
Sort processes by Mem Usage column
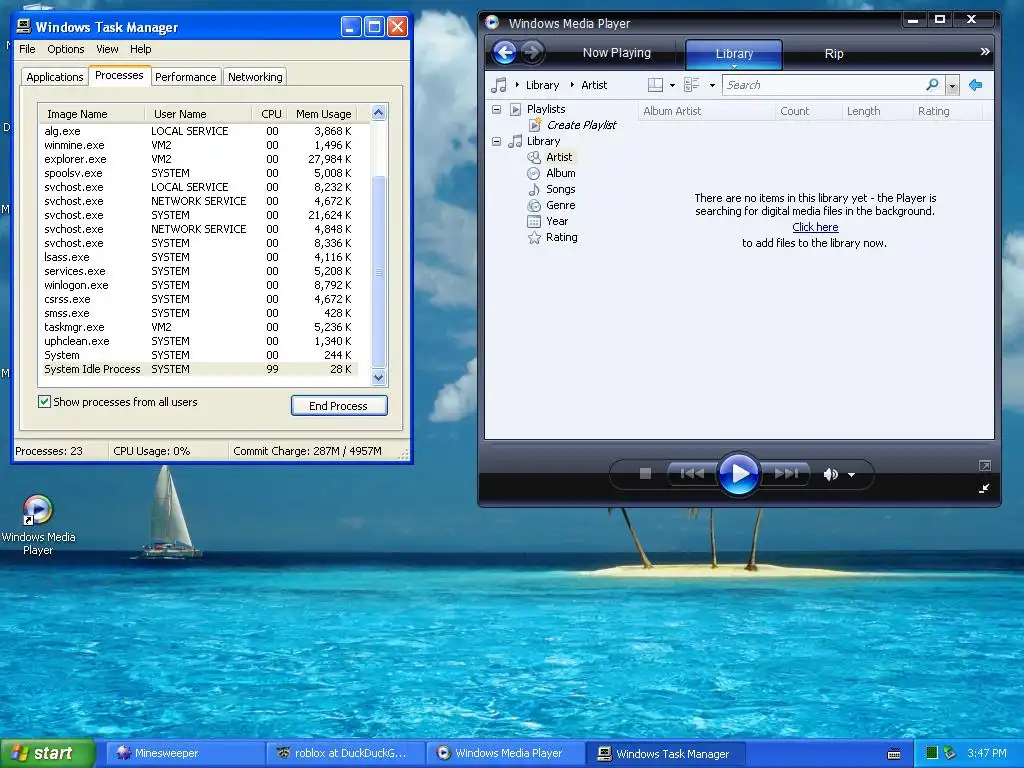tap(323, 114)
